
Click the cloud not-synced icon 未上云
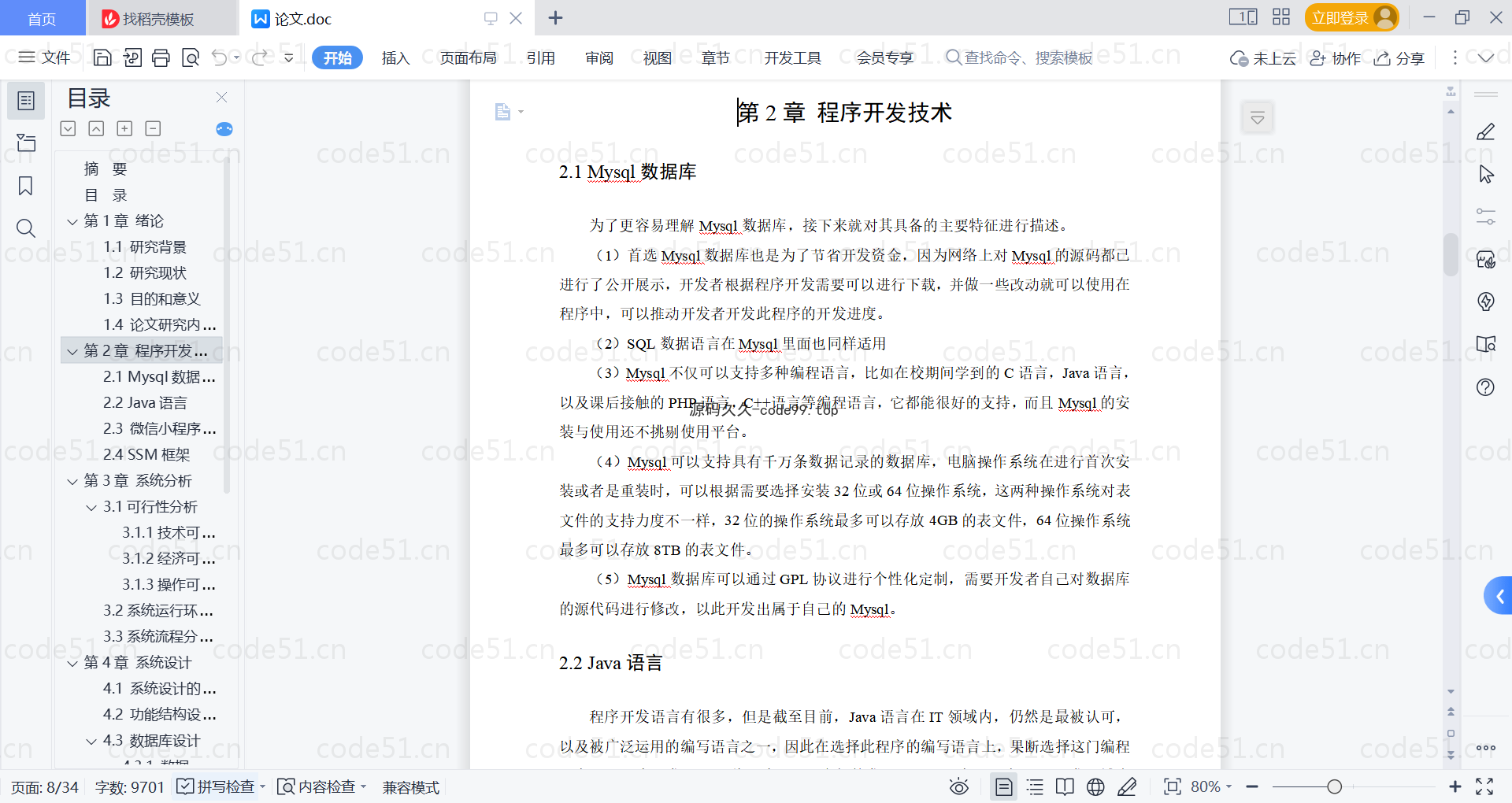pos(1262,58)
